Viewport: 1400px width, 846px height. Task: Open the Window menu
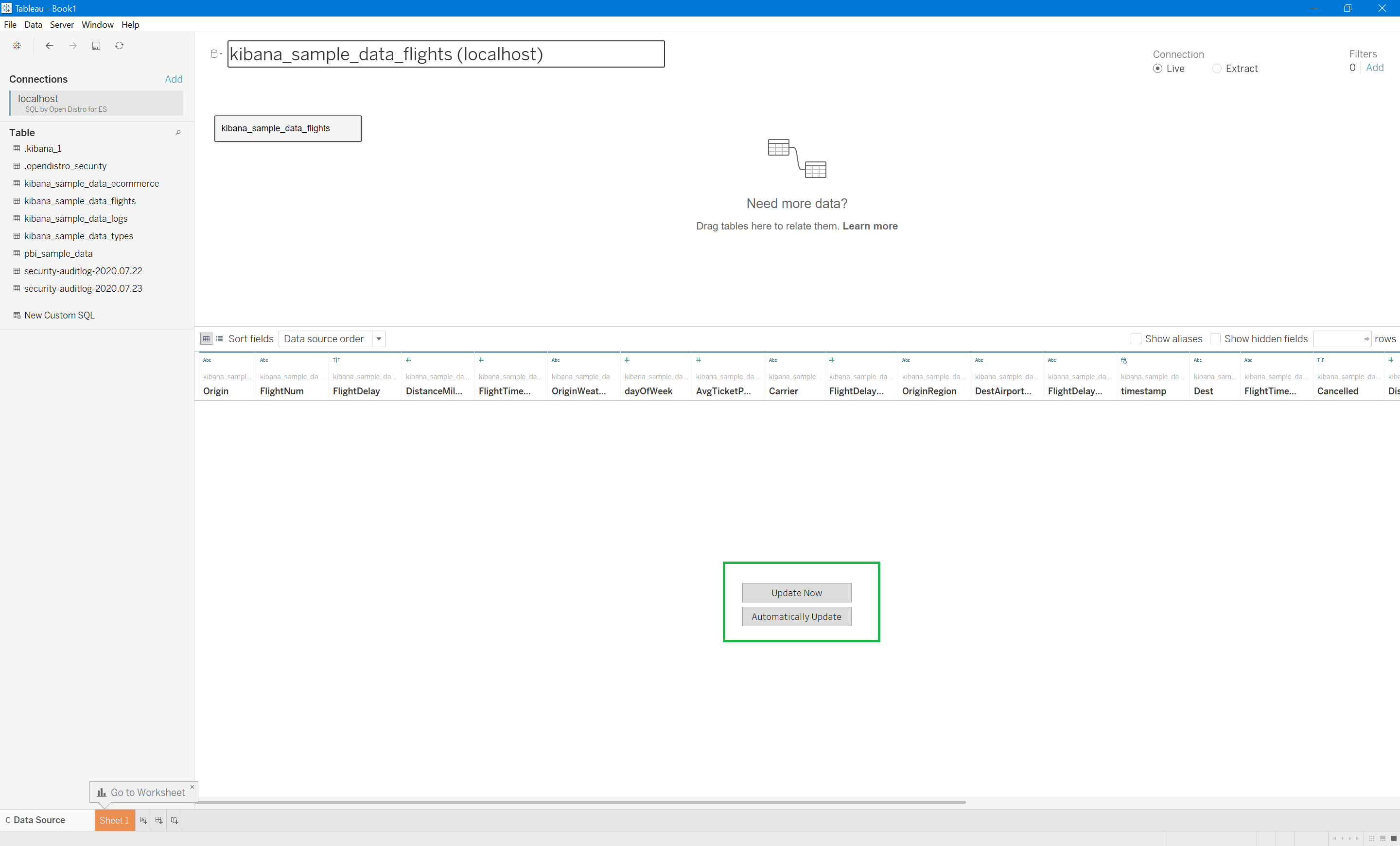[97, 24]
